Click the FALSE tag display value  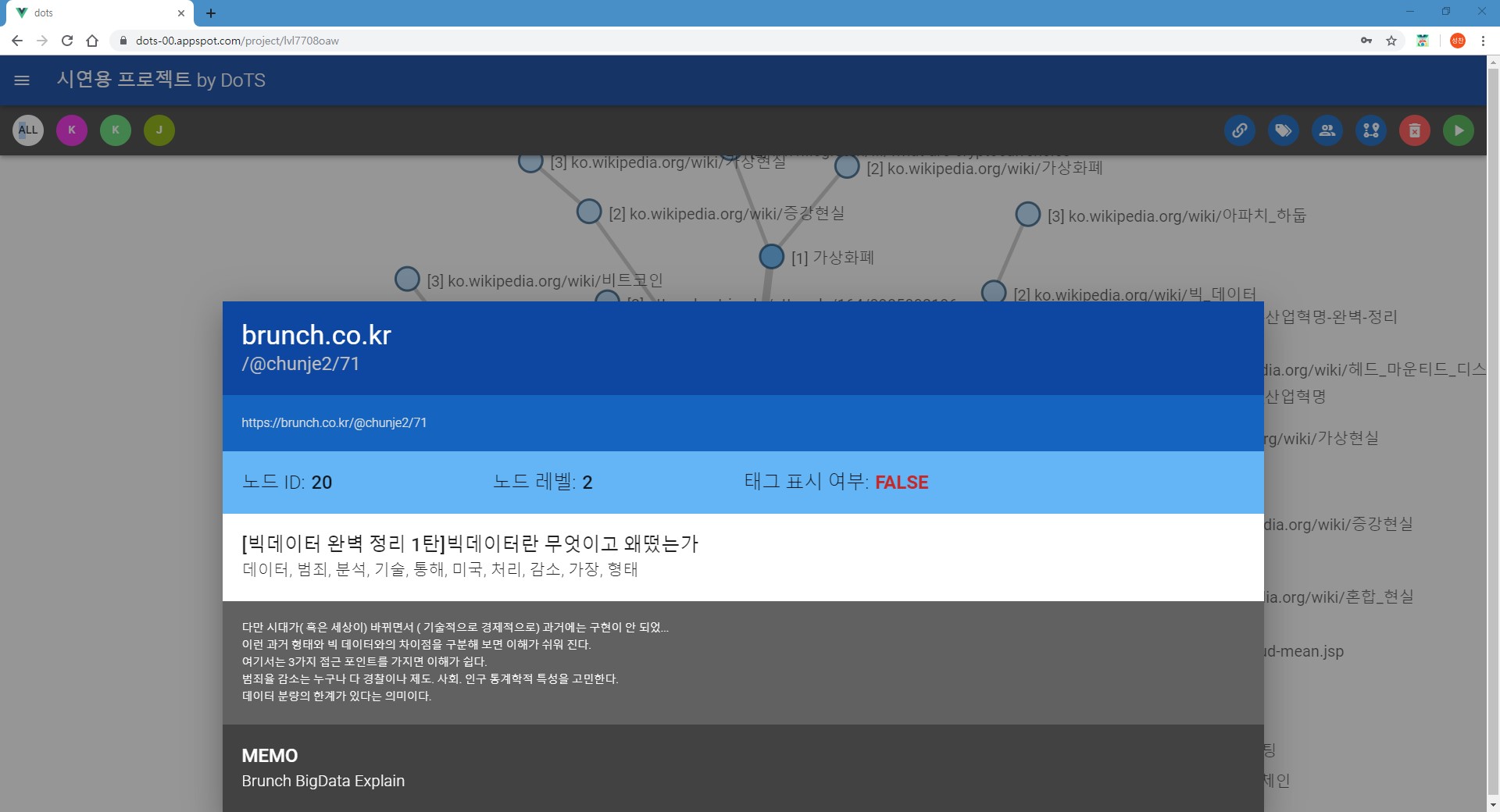pyautogui.click(x=902, y=483)
